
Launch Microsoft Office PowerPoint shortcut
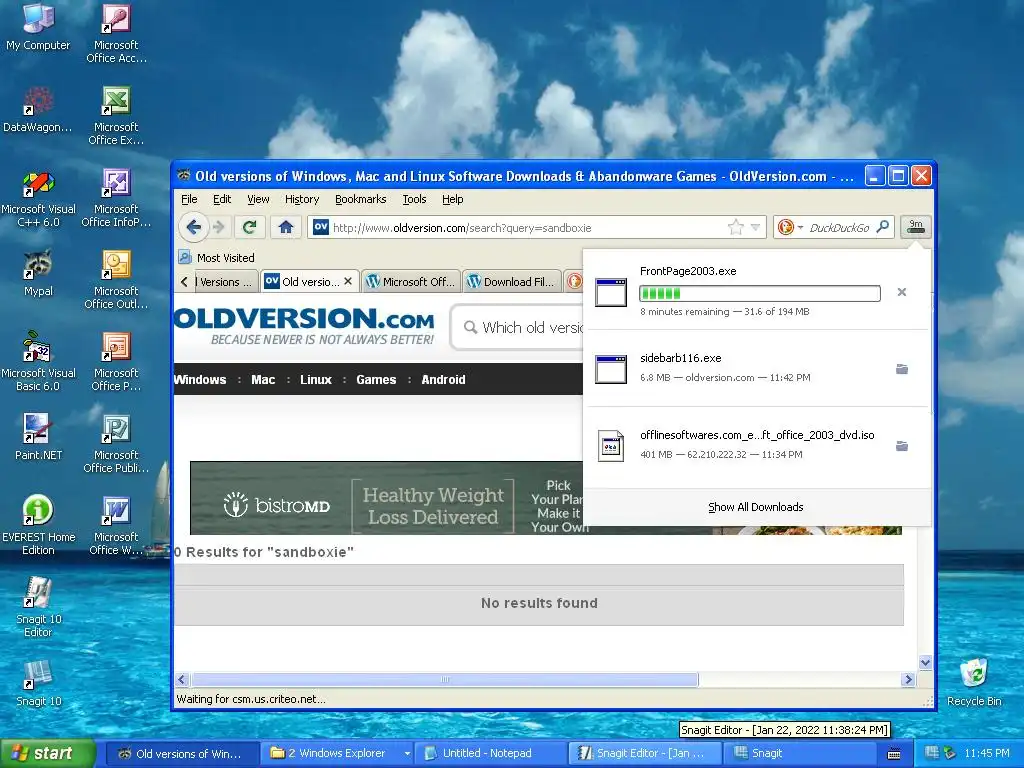(116, 361)
